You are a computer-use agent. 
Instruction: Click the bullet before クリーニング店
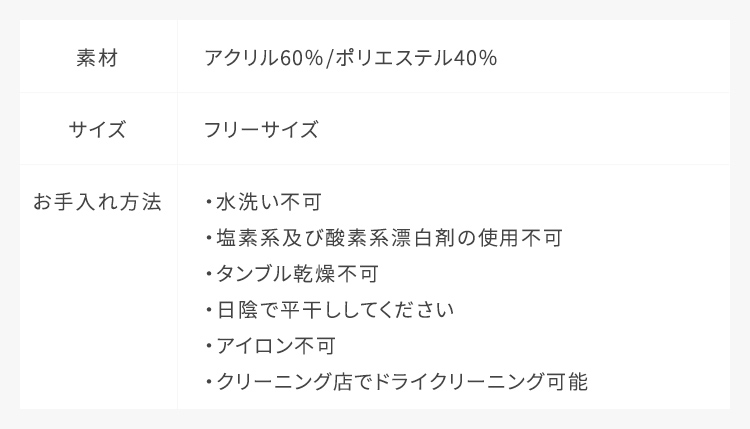[x=208, y=382]
